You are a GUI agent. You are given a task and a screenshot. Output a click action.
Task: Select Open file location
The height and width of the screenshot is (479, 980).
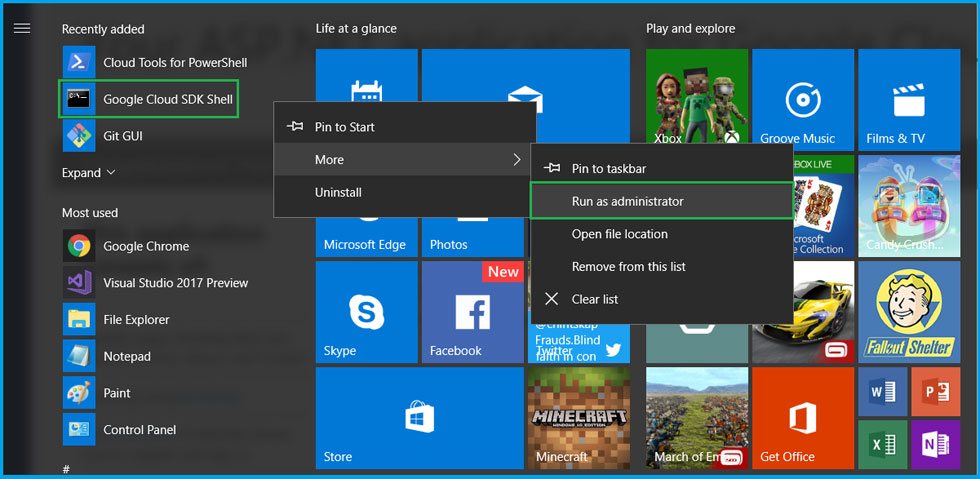click(662, 234)
